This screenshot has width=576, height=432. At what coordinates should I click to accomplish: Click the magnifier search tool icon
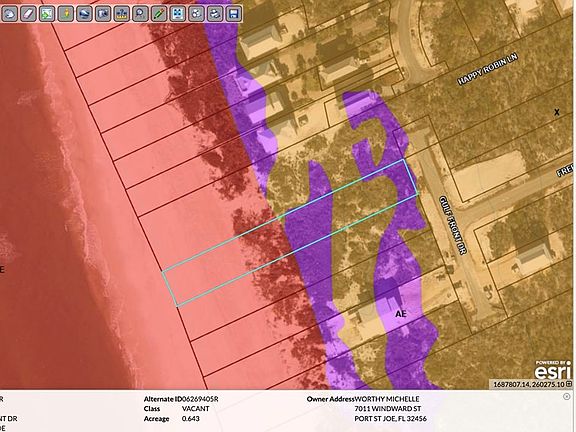(140, 14)
